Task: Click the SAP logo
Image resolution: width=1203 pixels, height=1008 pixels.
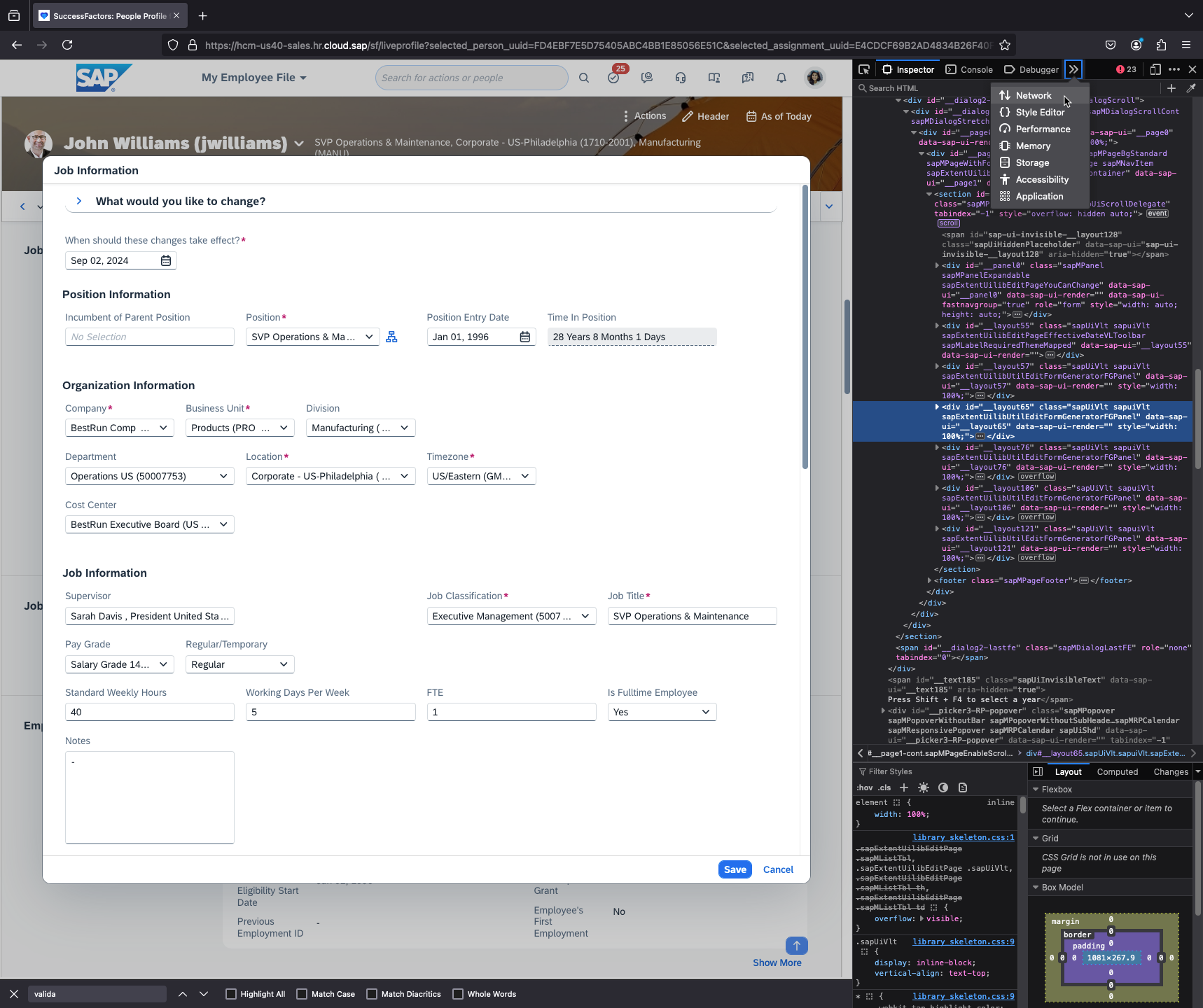Action: 104,78
